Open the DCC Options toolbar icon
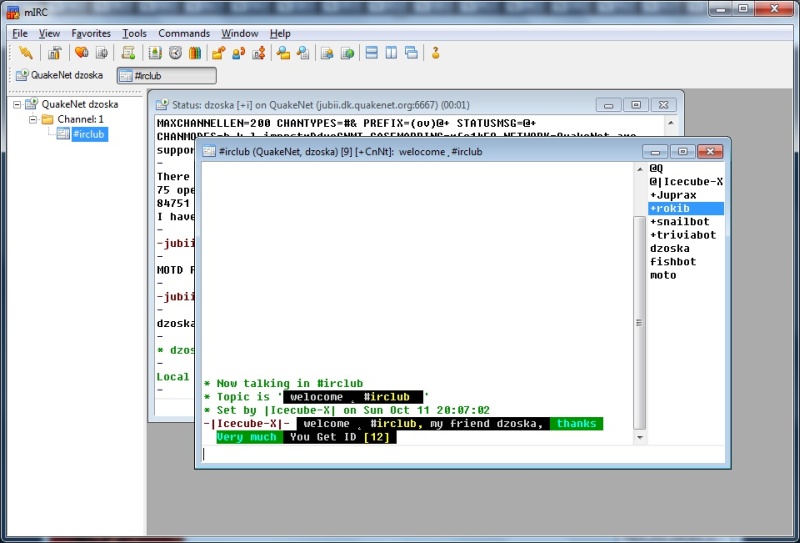This screenshot has width=800, height=543. 259,53
